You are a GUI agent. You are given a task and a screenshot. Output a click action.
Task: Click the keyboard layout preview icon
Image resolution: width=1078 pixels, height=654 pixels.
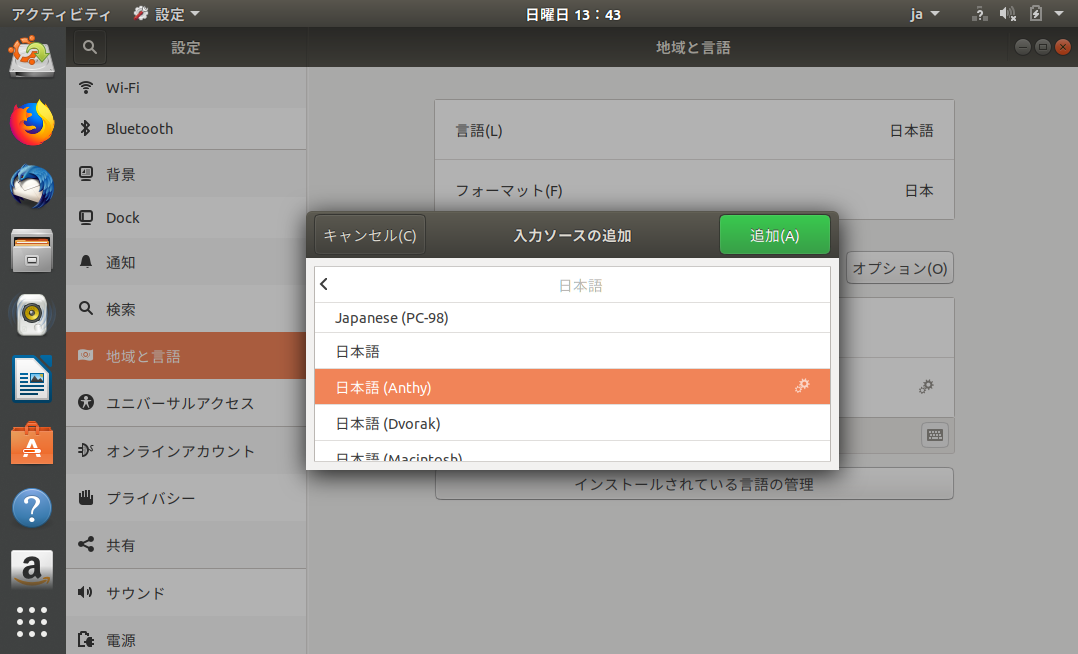(935, 435)
